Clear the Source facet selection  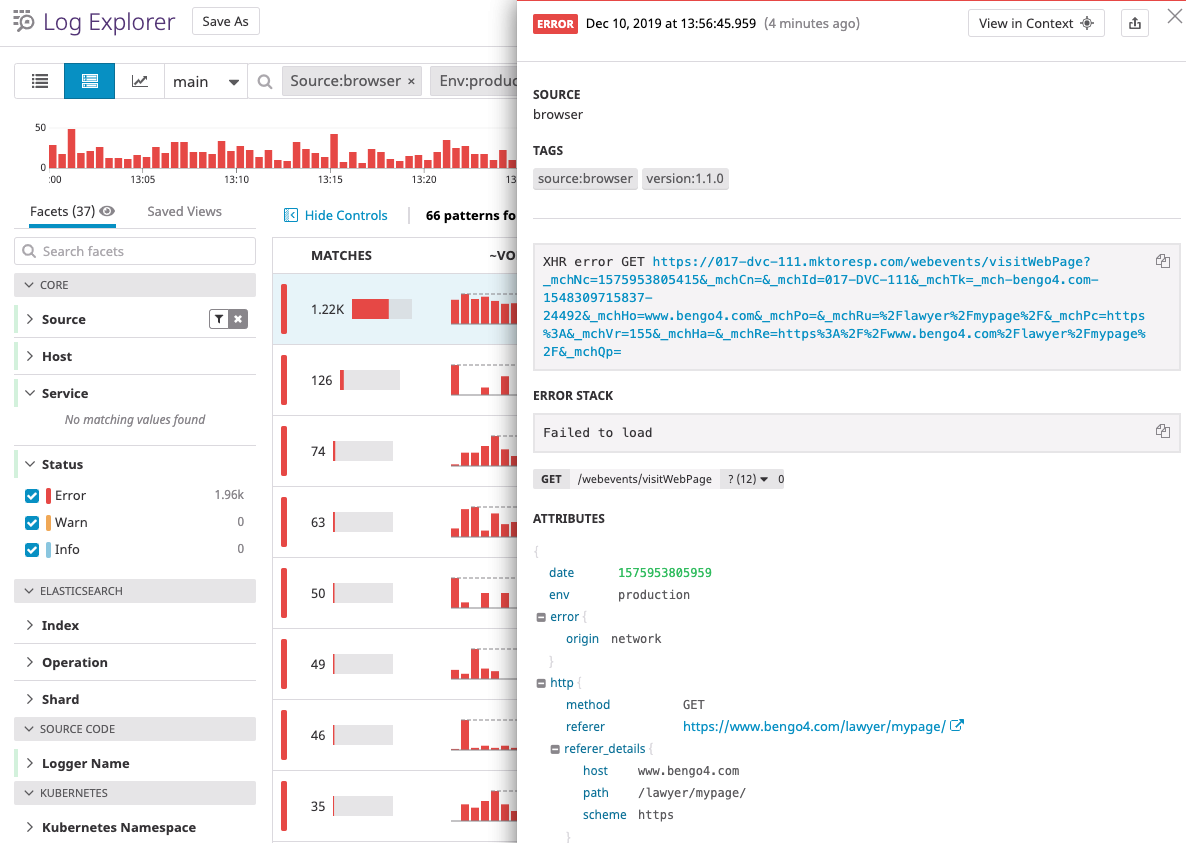[238, 319]
